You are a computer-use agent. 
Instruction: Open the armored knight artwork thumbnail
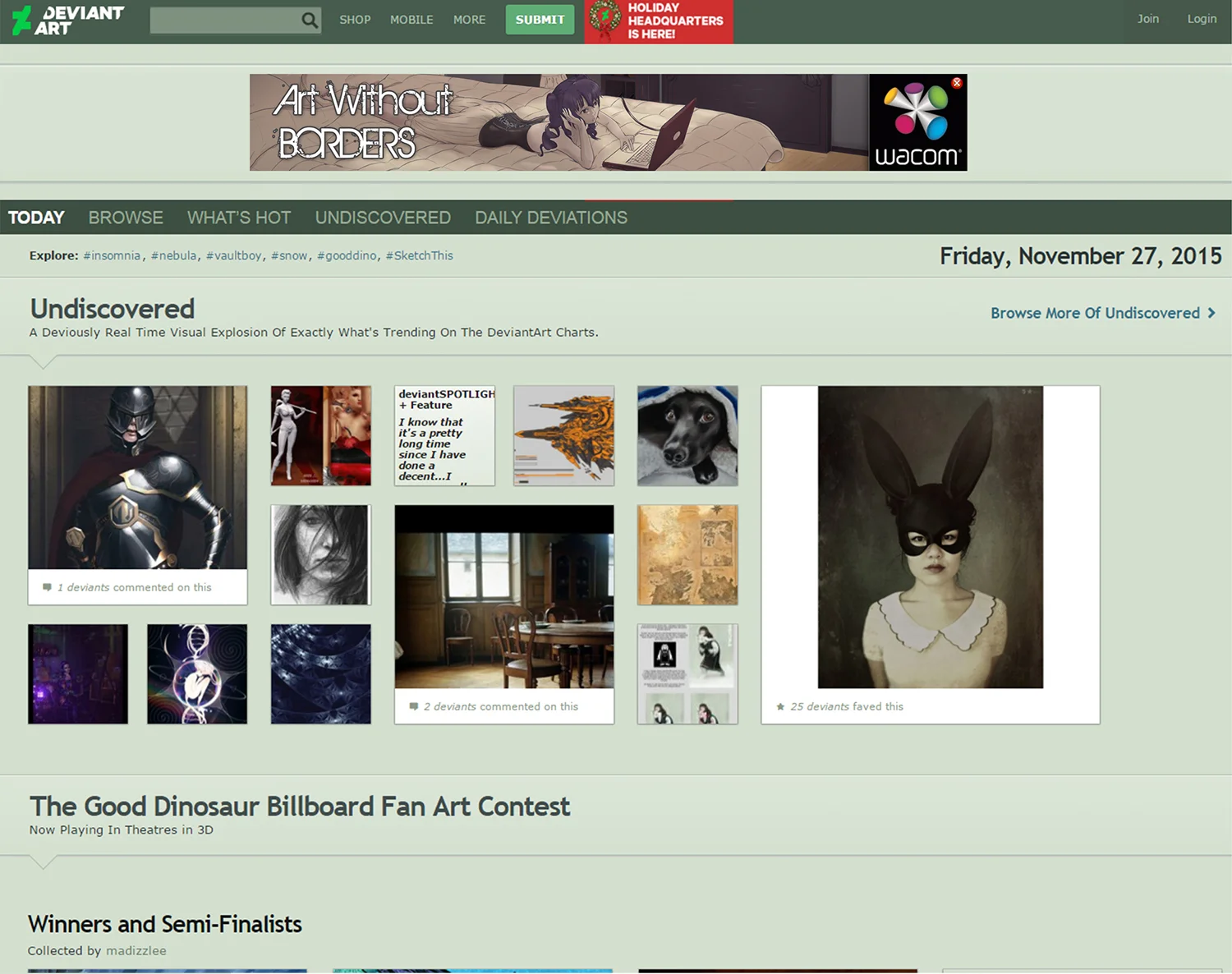(137, 480)
